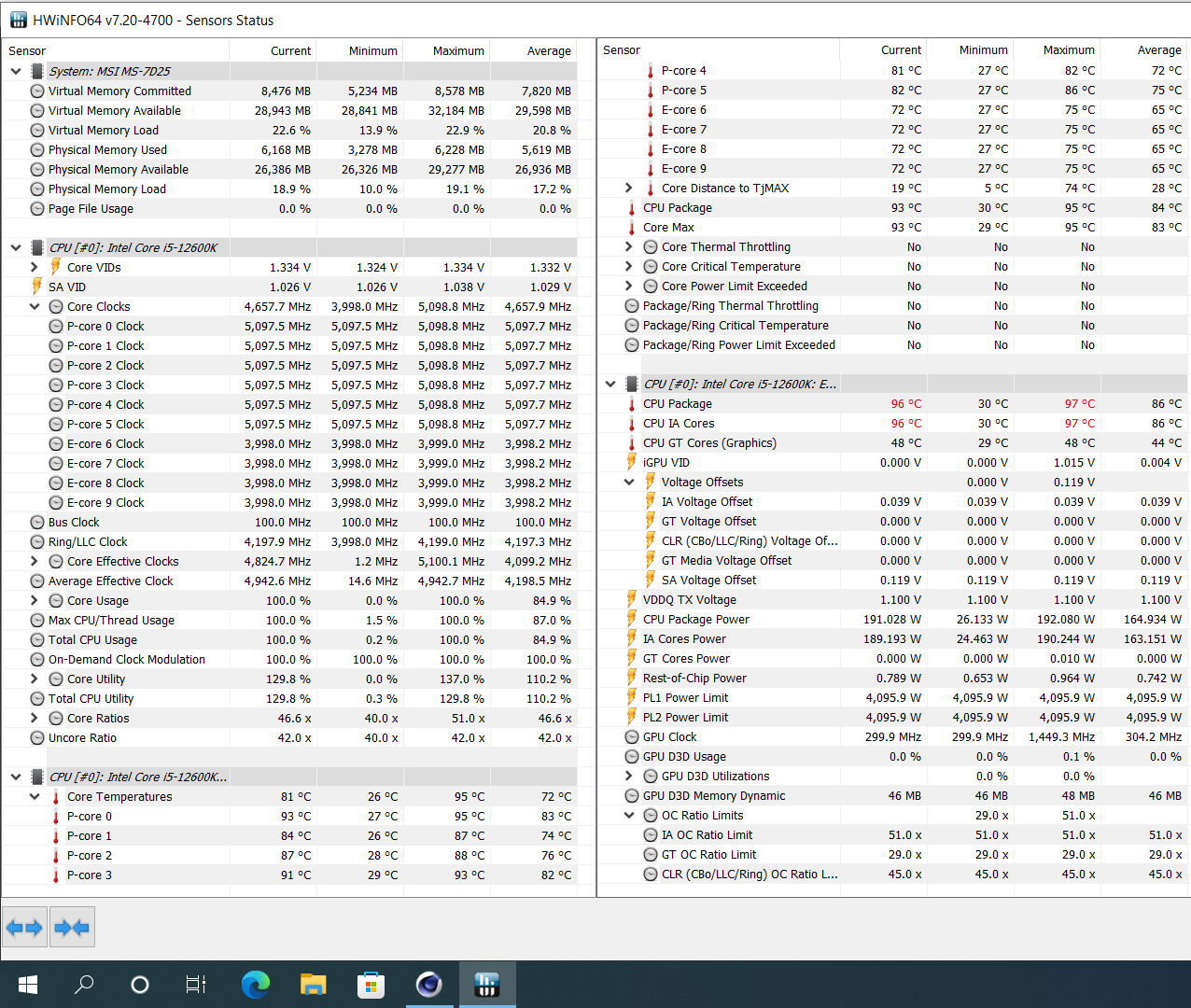Open Windows taskbar search
This screenshot has width=1191, height=1008.
tap(84, 984)
